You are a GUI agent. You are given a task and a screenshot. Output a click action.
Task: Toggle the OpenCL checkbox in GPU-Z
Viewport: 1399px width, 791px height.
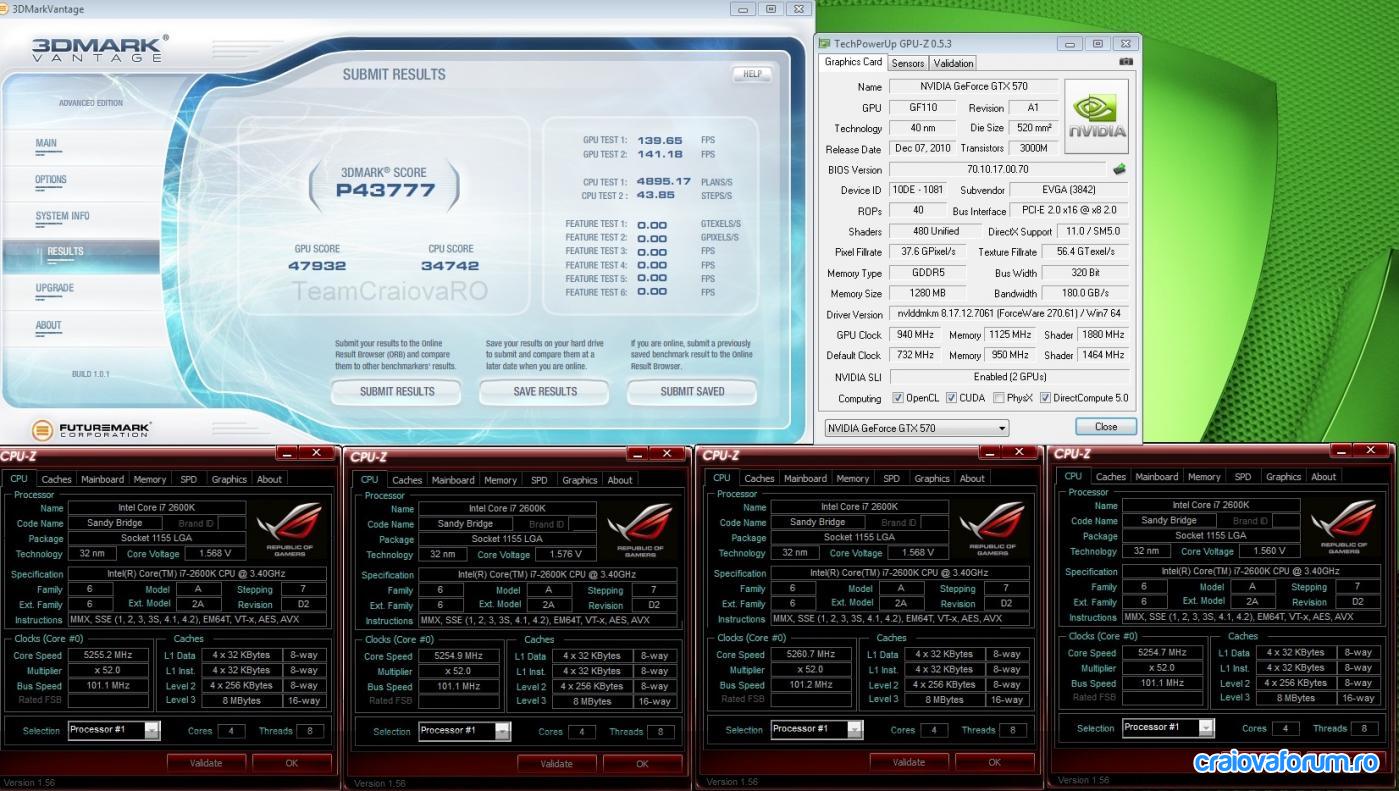pos(899,398)
